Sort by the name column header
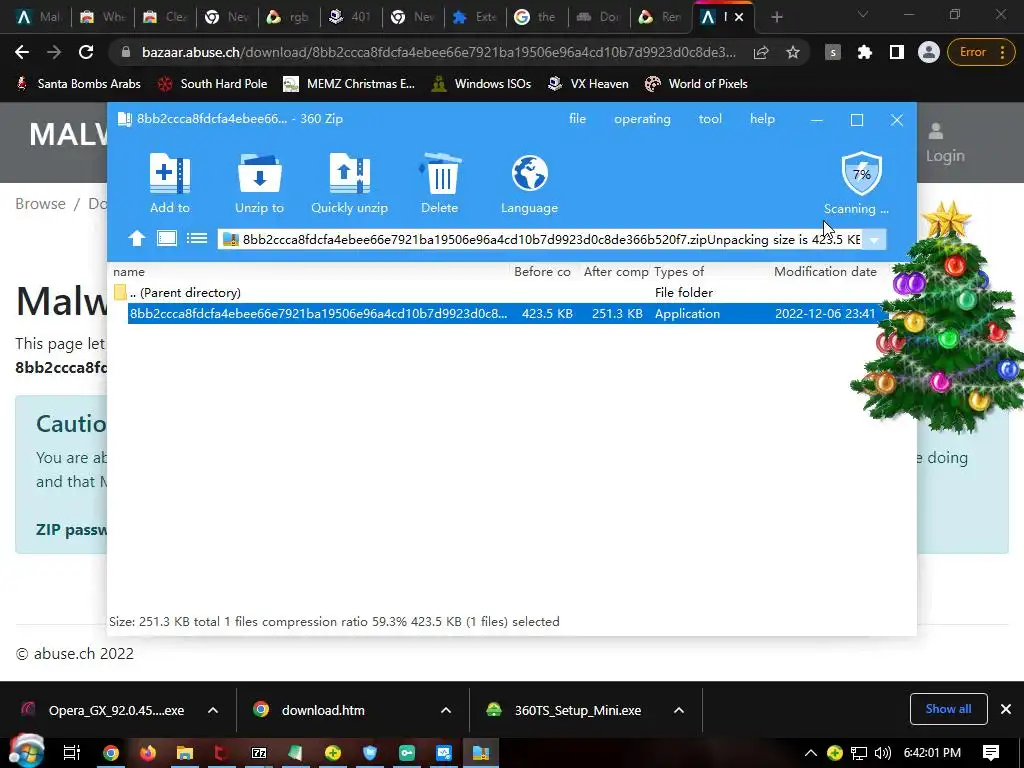This screenshot has height=768, width=1024. tap(129, 272)
